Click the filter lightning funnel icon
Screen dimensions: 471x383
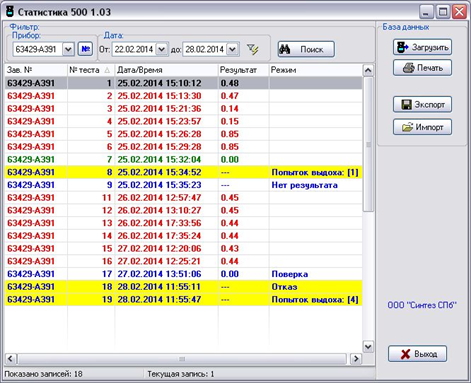coord(253,50)
